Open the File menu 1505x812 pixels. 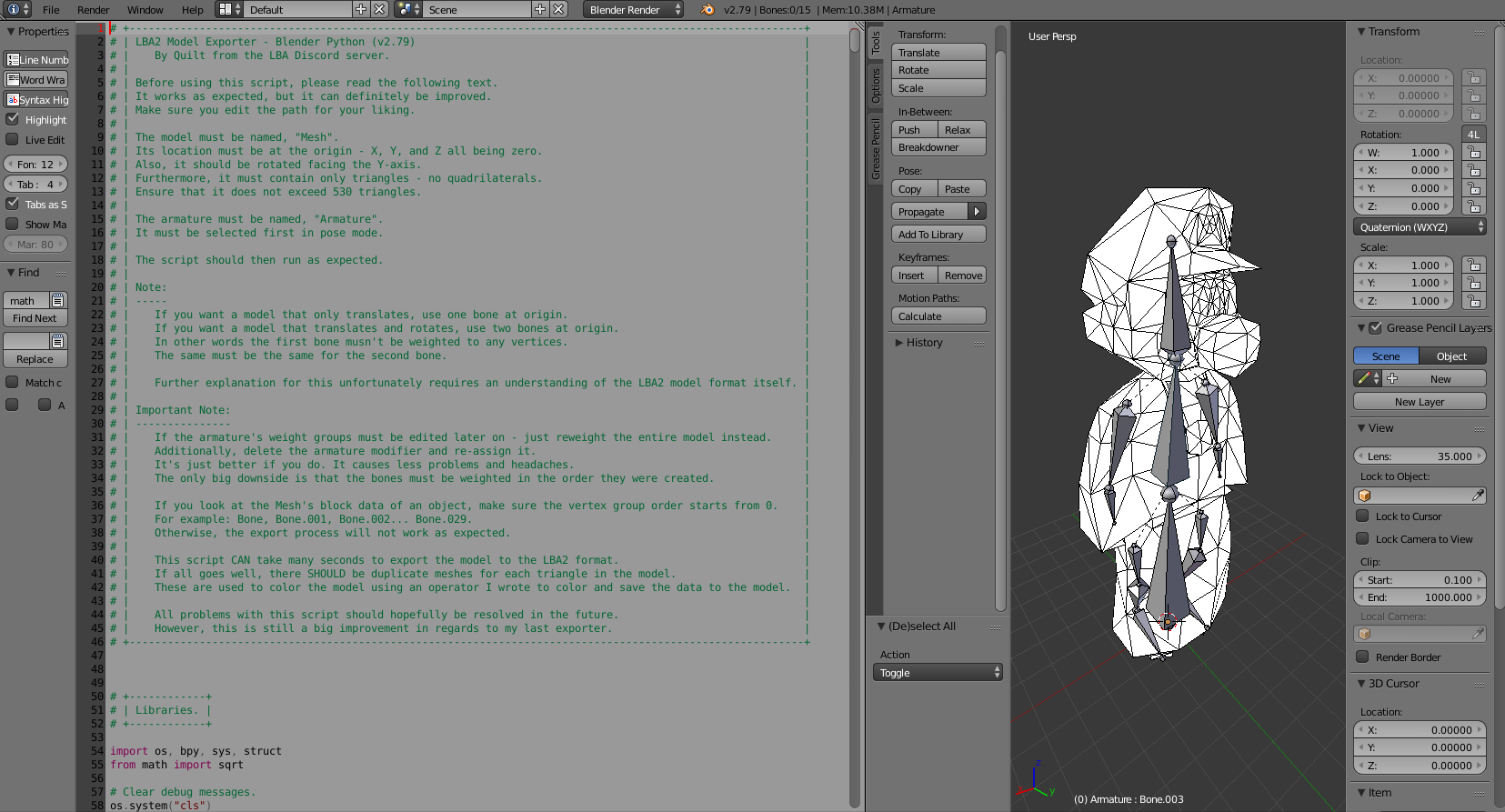[51, 10]
